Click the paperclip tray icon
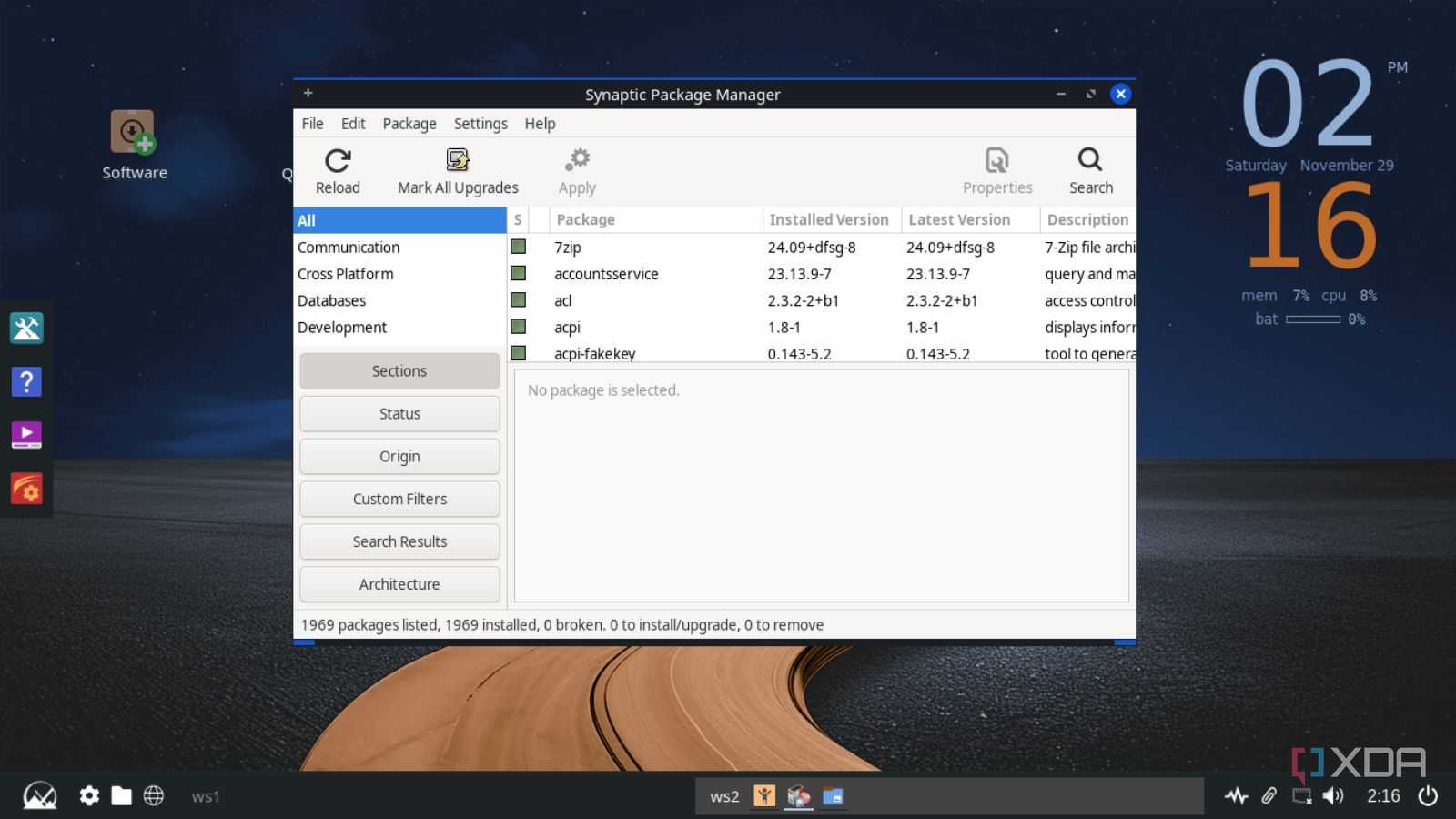This screenshot has width=1456, height=819. (x=1269, y=796)
